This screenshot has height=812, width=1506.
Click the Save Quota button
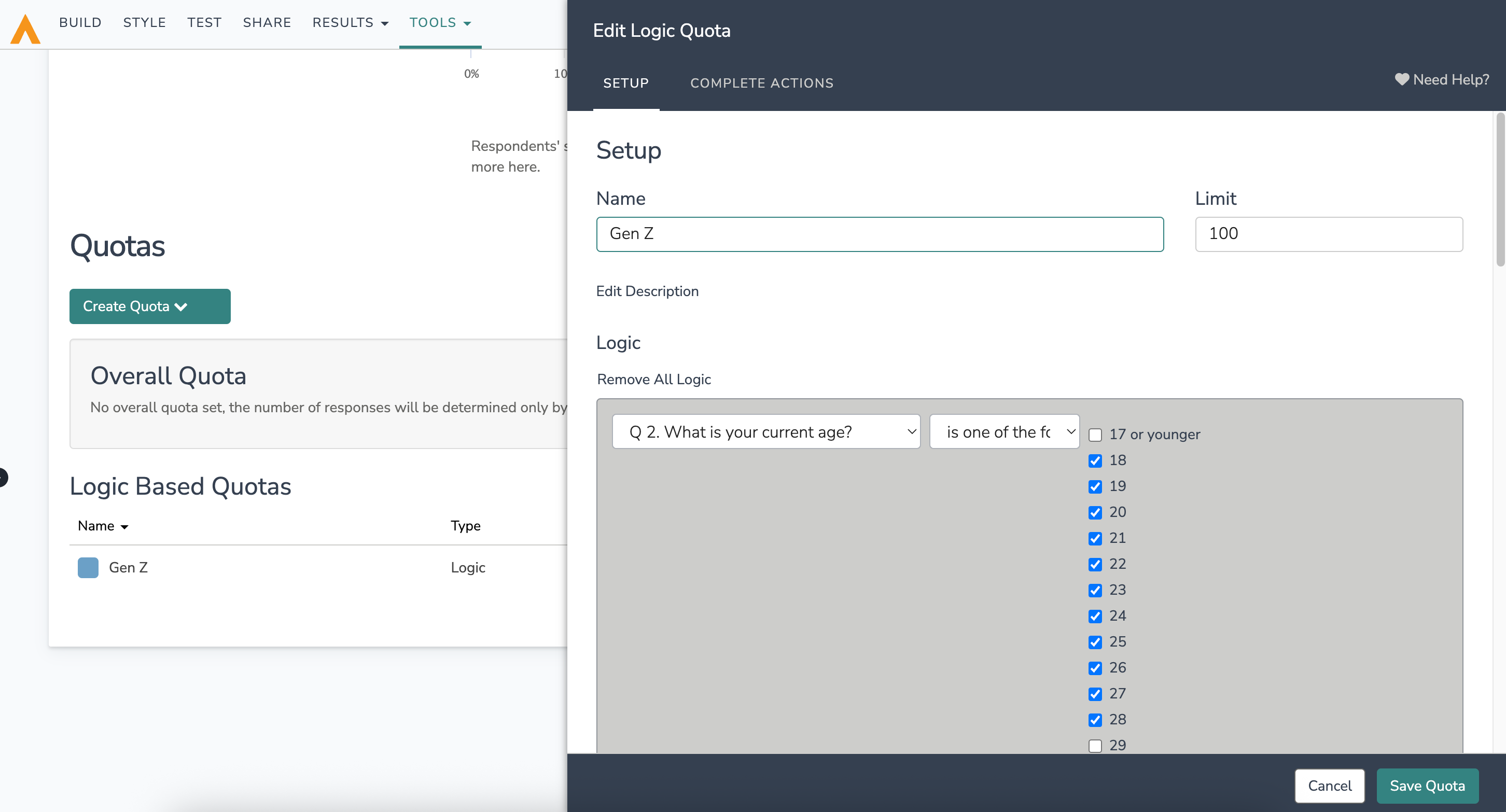[x=1427, y=785]
